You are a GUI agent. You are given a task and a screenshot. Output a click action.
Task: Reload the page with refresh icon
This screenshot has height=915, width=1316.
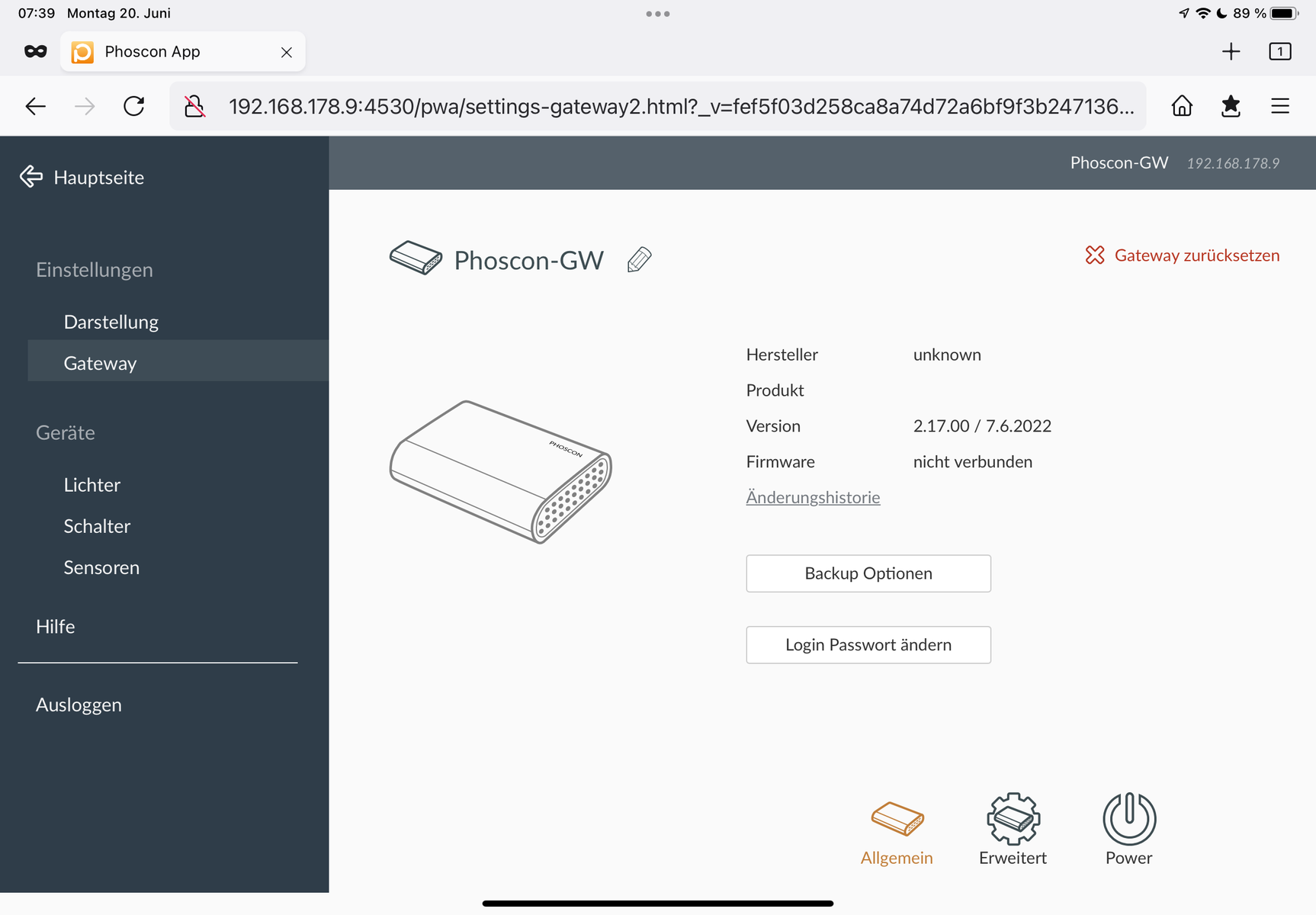[x=134, y=106]
